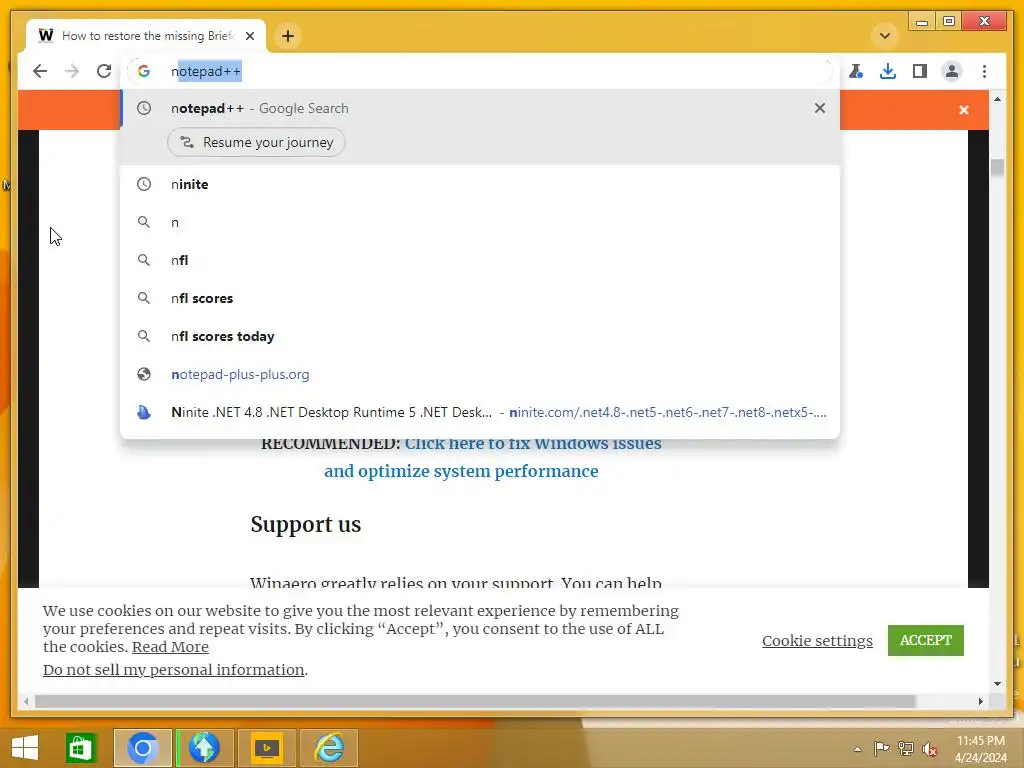
Task: Show hidden system tray icons
Action: [857, 749]
